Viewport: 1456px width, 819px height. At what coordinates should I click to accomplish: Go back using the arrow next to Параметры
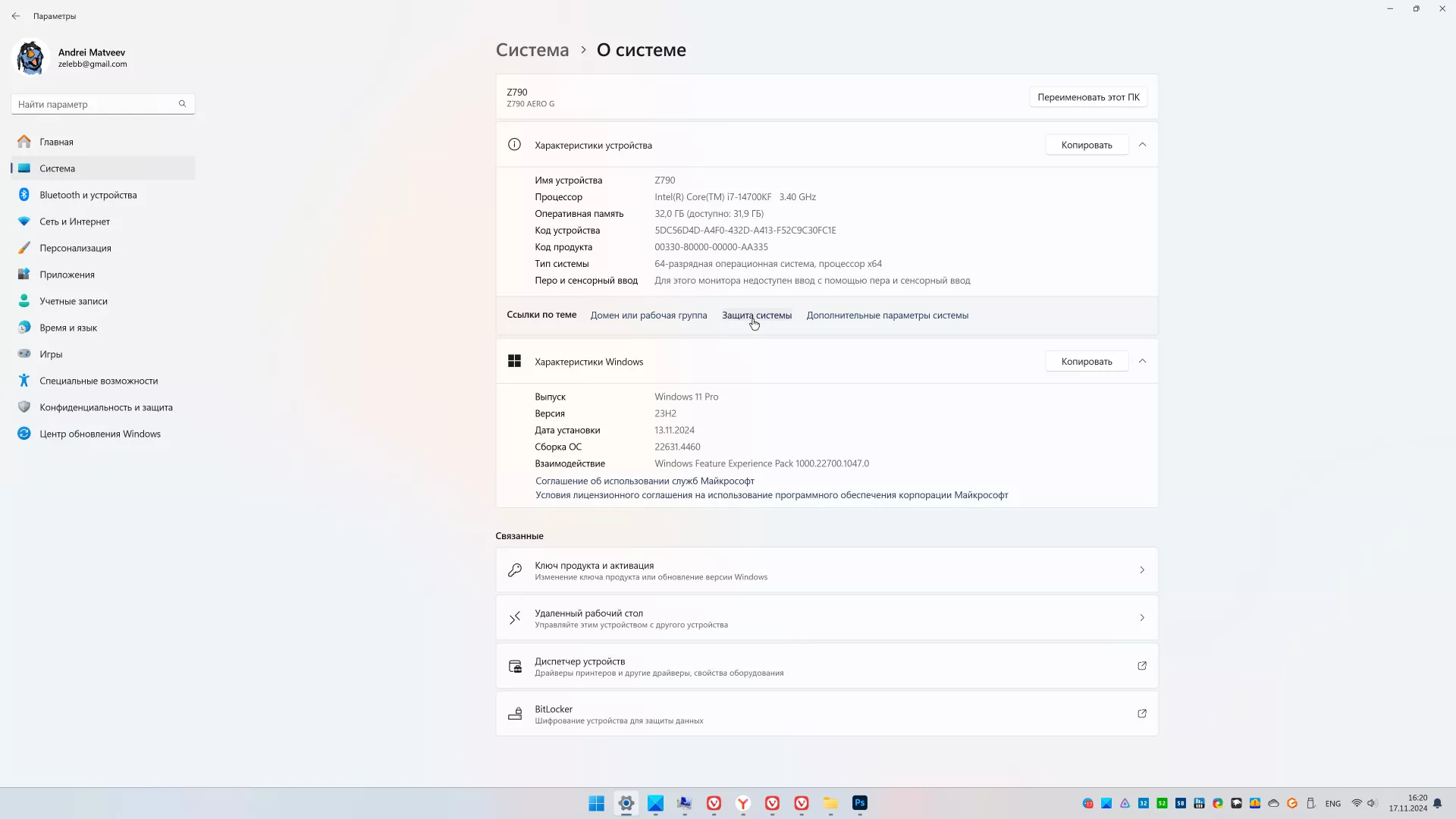coord(16,16)
